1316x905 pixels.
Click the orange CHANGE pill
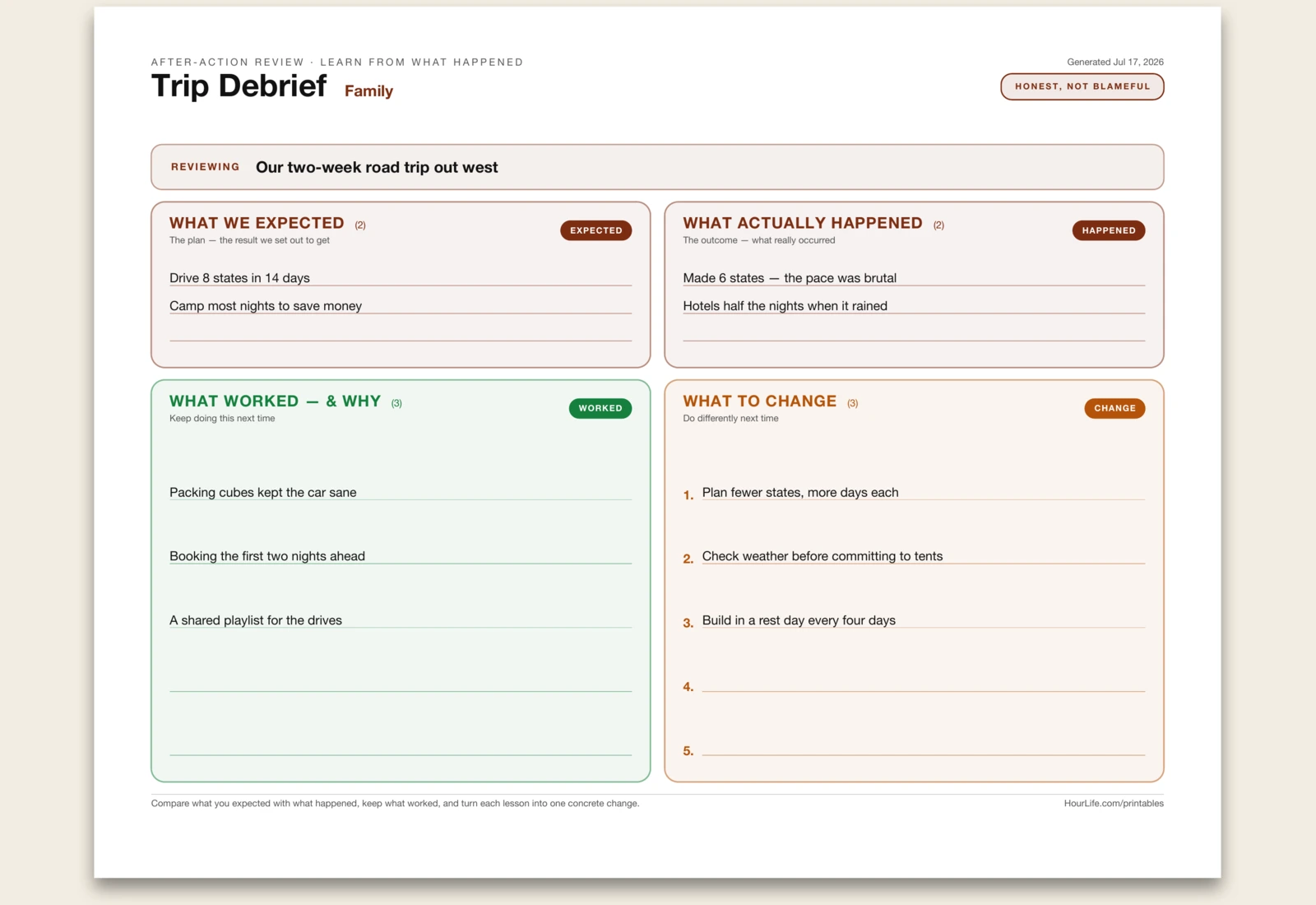point(1114,408)
